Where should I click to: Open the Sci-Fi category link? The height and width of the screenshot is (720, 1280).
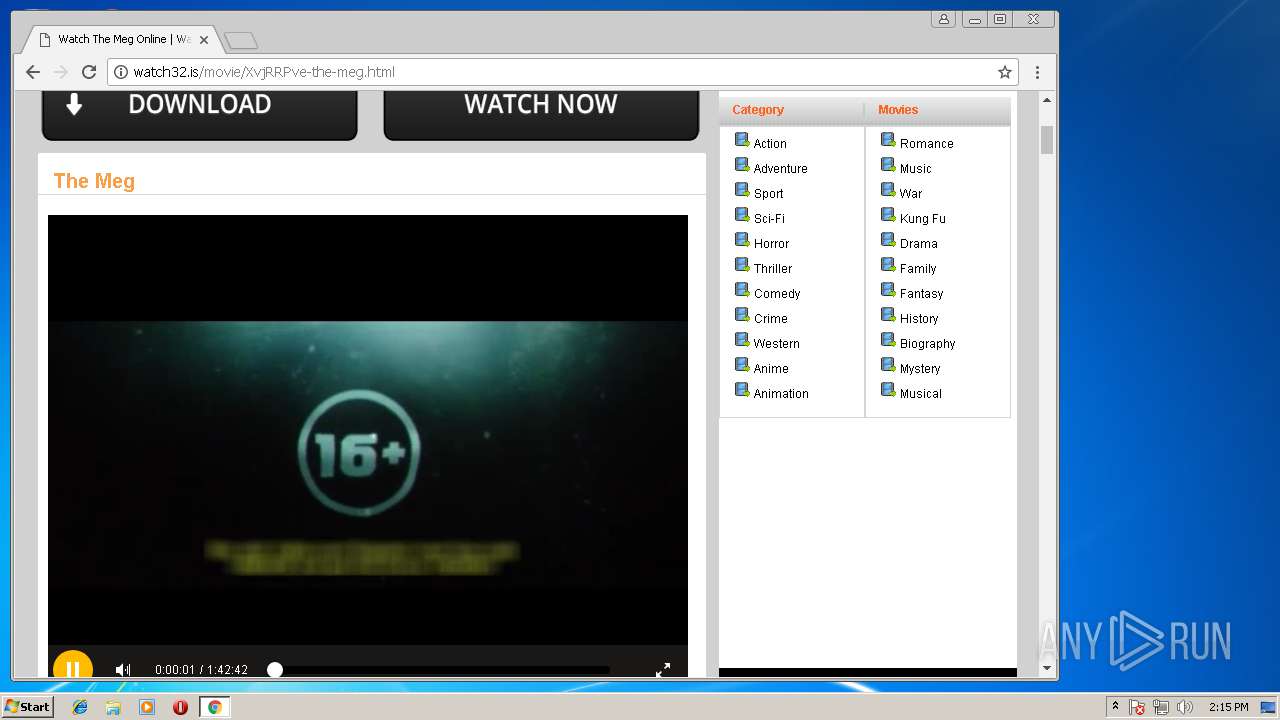click(769, 218)
